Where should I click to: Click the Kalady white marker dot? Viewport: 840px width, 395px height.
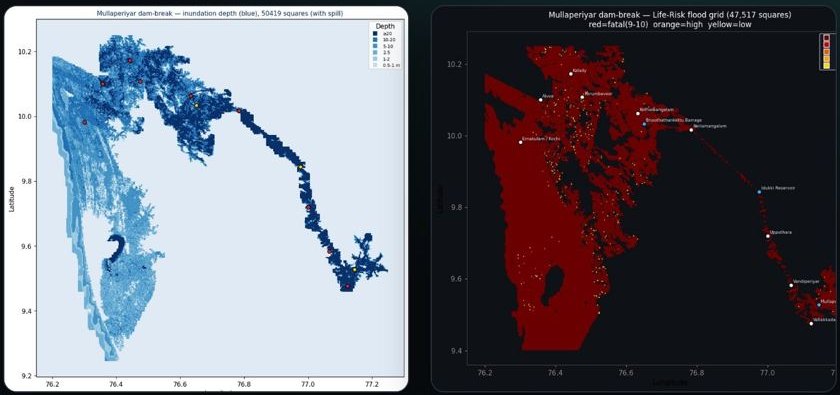[x=571, y=74]
